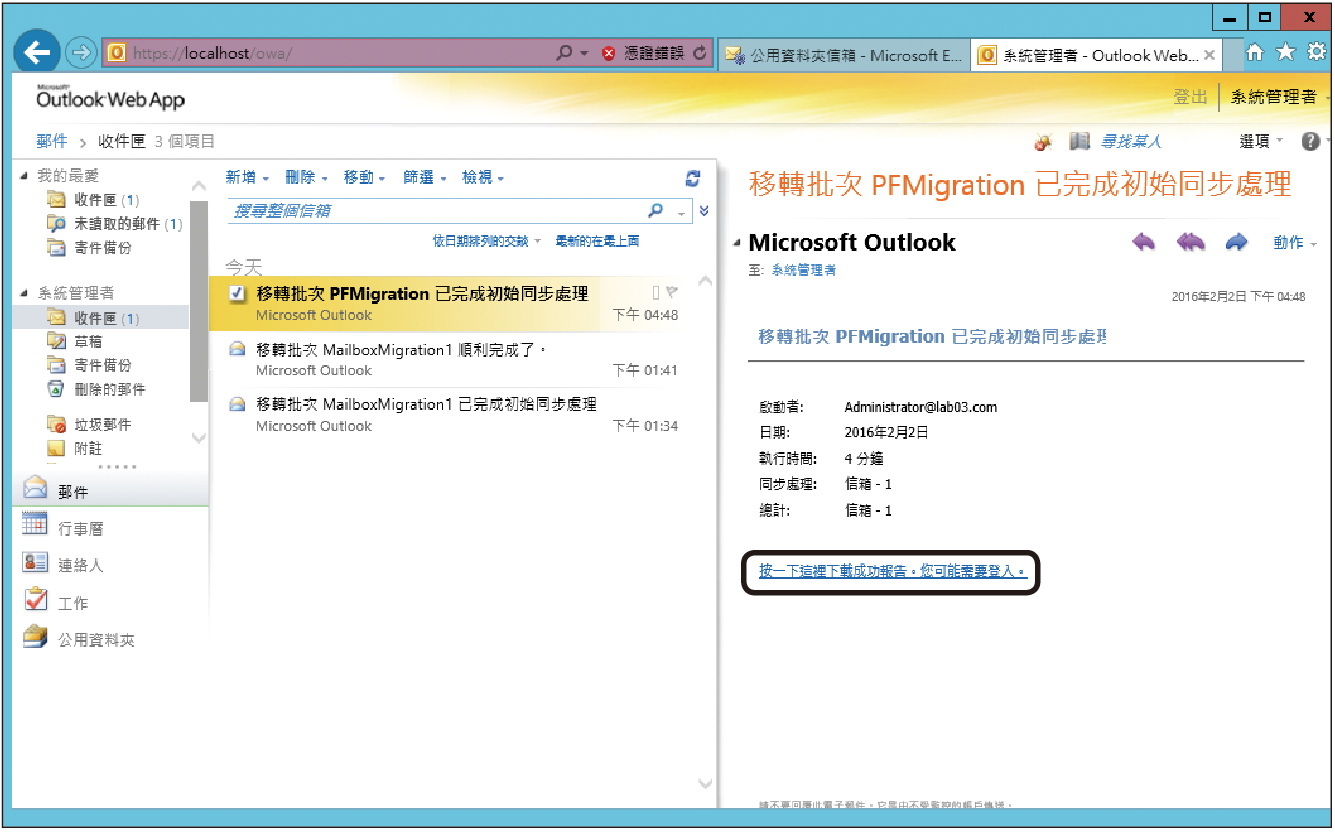The width and height of the screenshot is (1335, 832).
Task: Close the 系統管理者 Outlook Web tab
Action: point(1210,55)
